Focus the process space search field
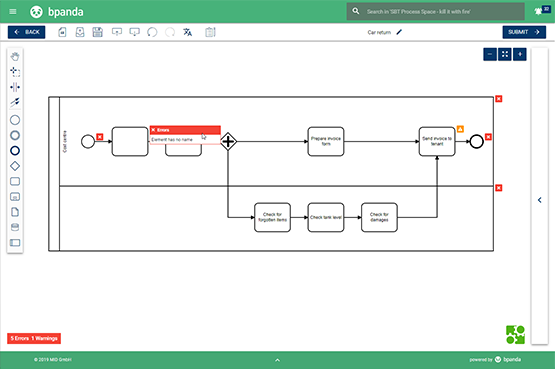The height and width of the screenshot is (369, 555). 435,12
